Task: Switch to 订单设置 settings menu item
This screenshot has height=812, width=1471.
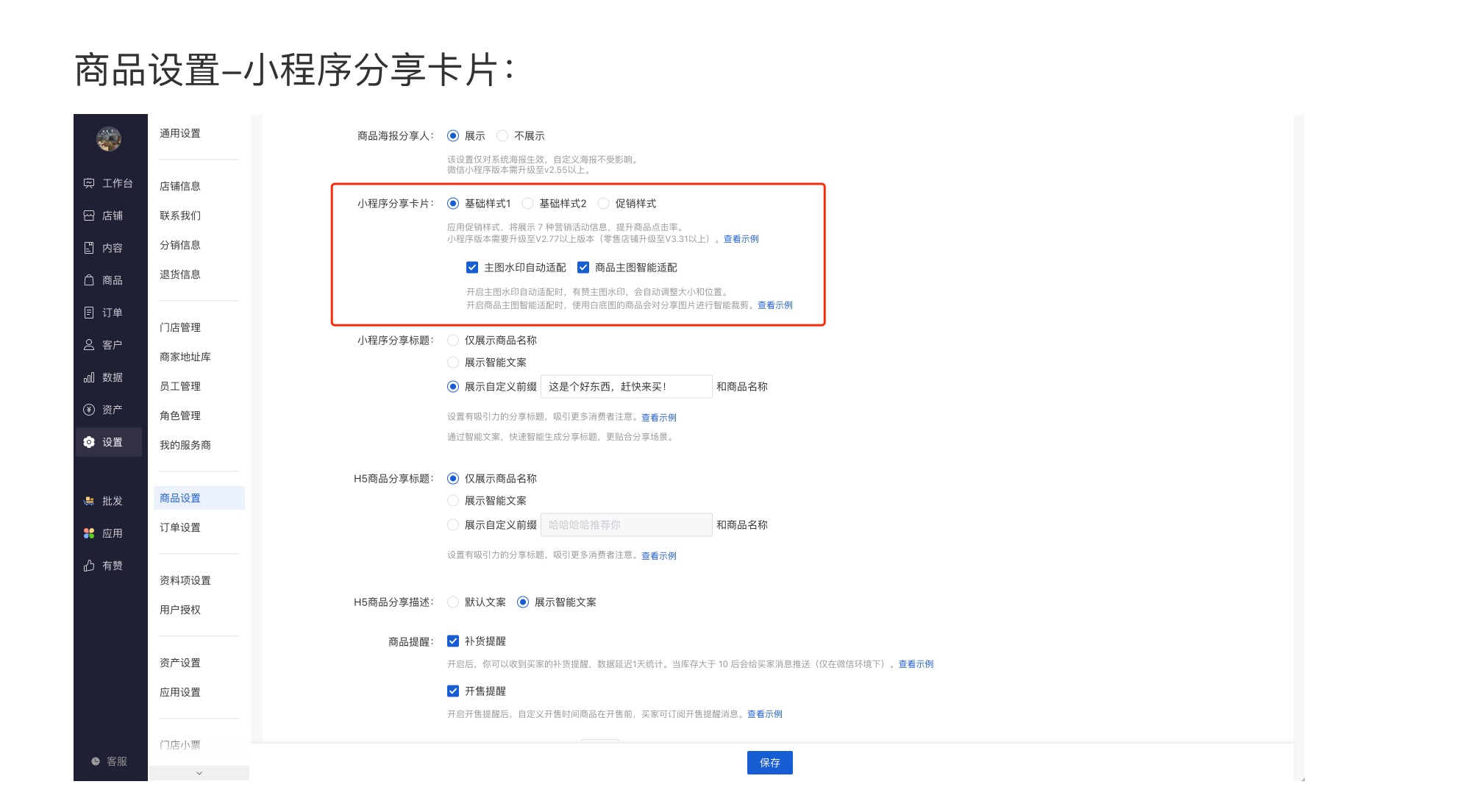Action: pos(179,527)
